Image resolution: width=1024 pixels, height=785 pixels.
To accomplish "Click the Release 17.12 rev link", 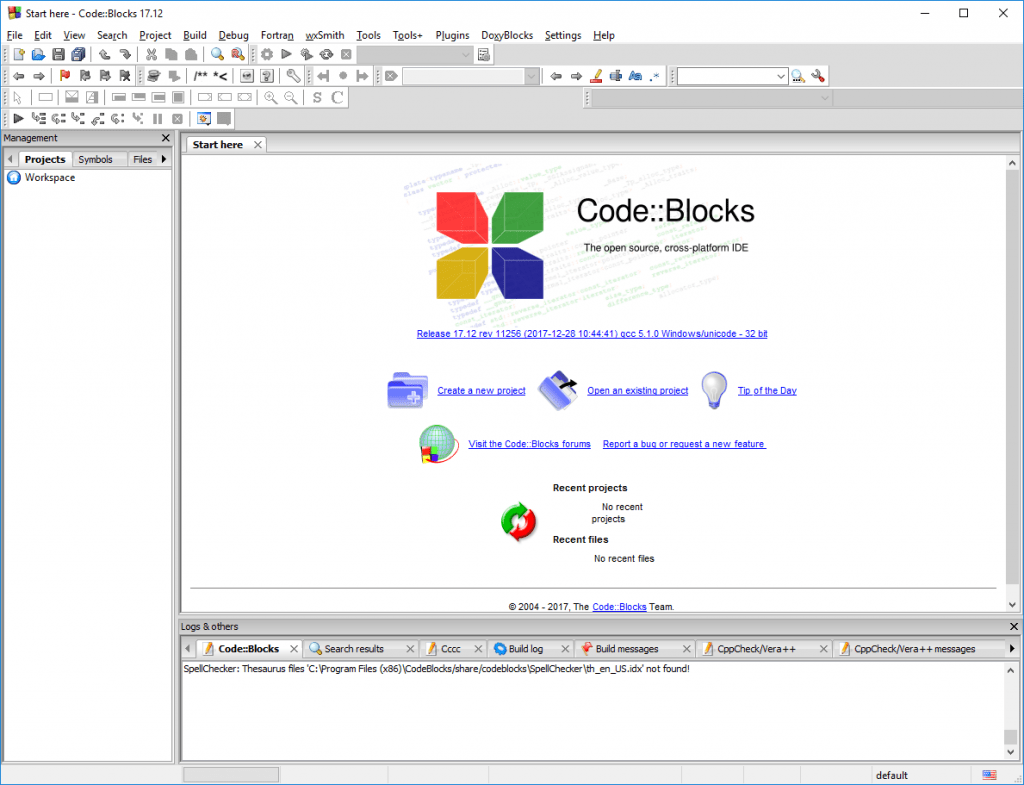I will 592,334.
